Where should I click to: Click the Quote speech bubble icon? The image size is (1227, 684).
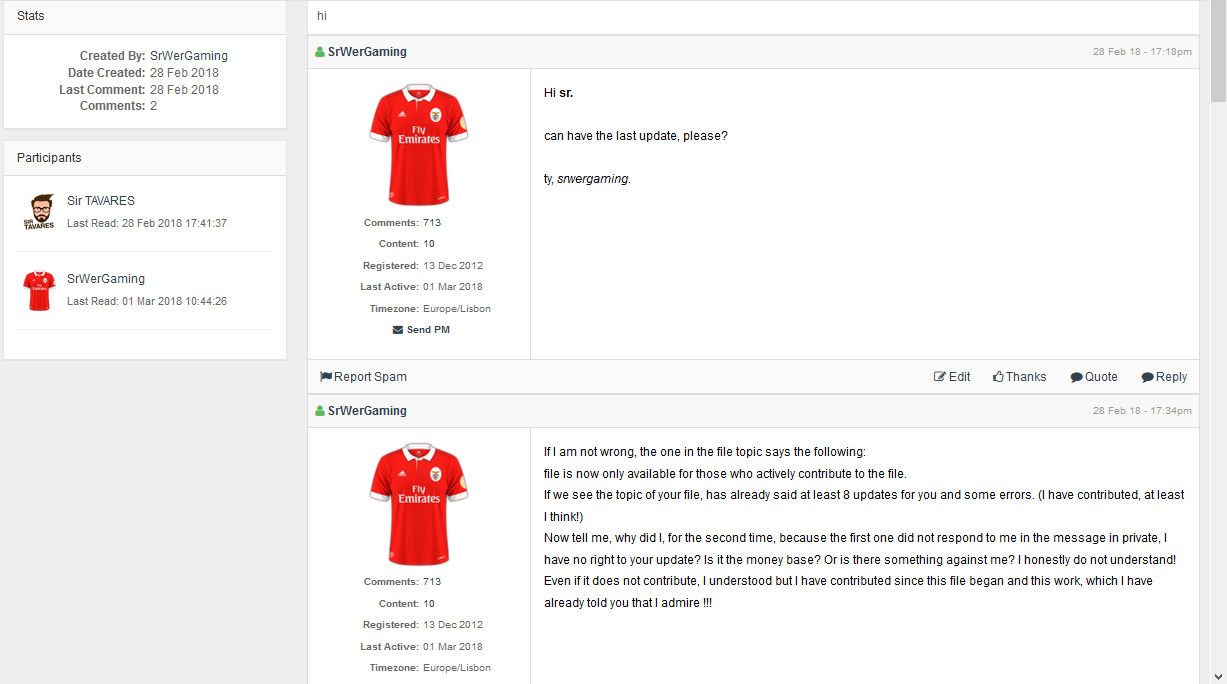(1076, 377)
